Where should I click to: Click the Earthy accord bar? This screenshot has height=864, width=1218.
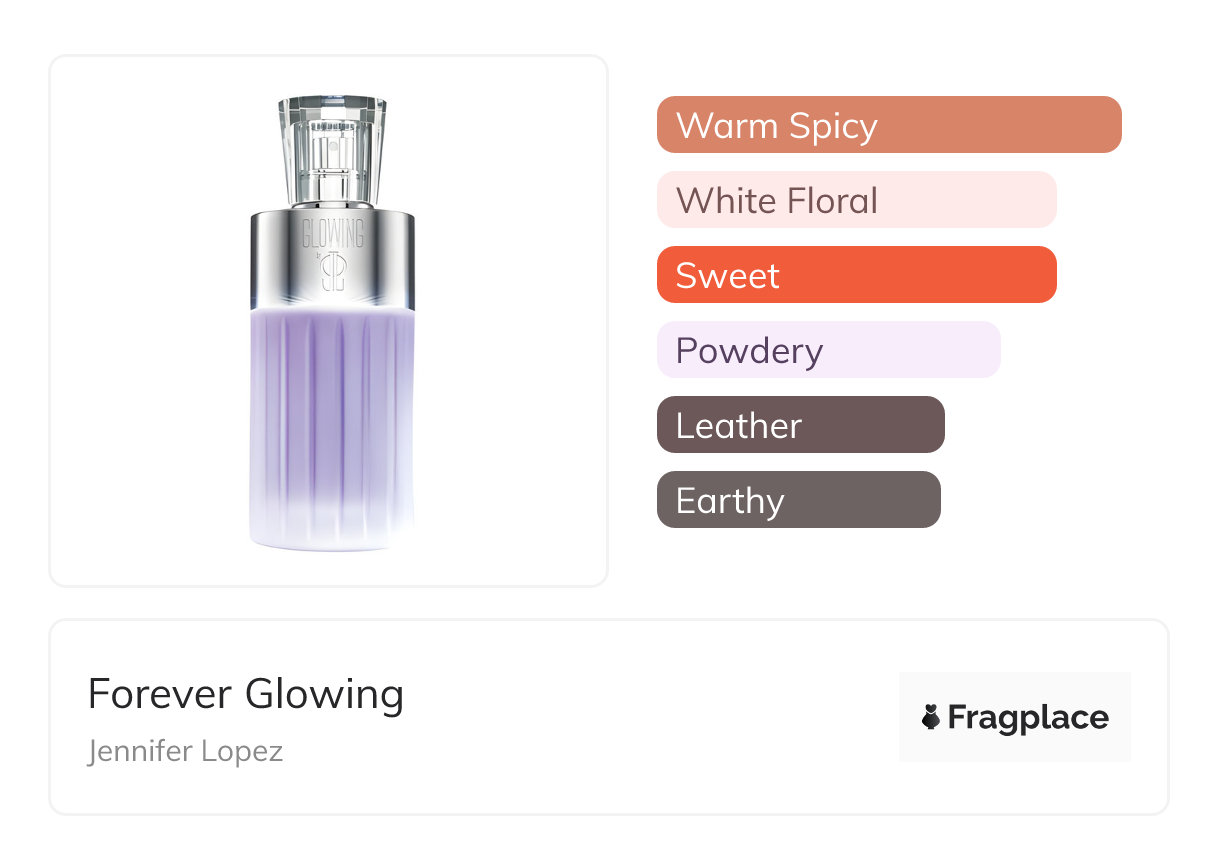click(x=798, y=500)
